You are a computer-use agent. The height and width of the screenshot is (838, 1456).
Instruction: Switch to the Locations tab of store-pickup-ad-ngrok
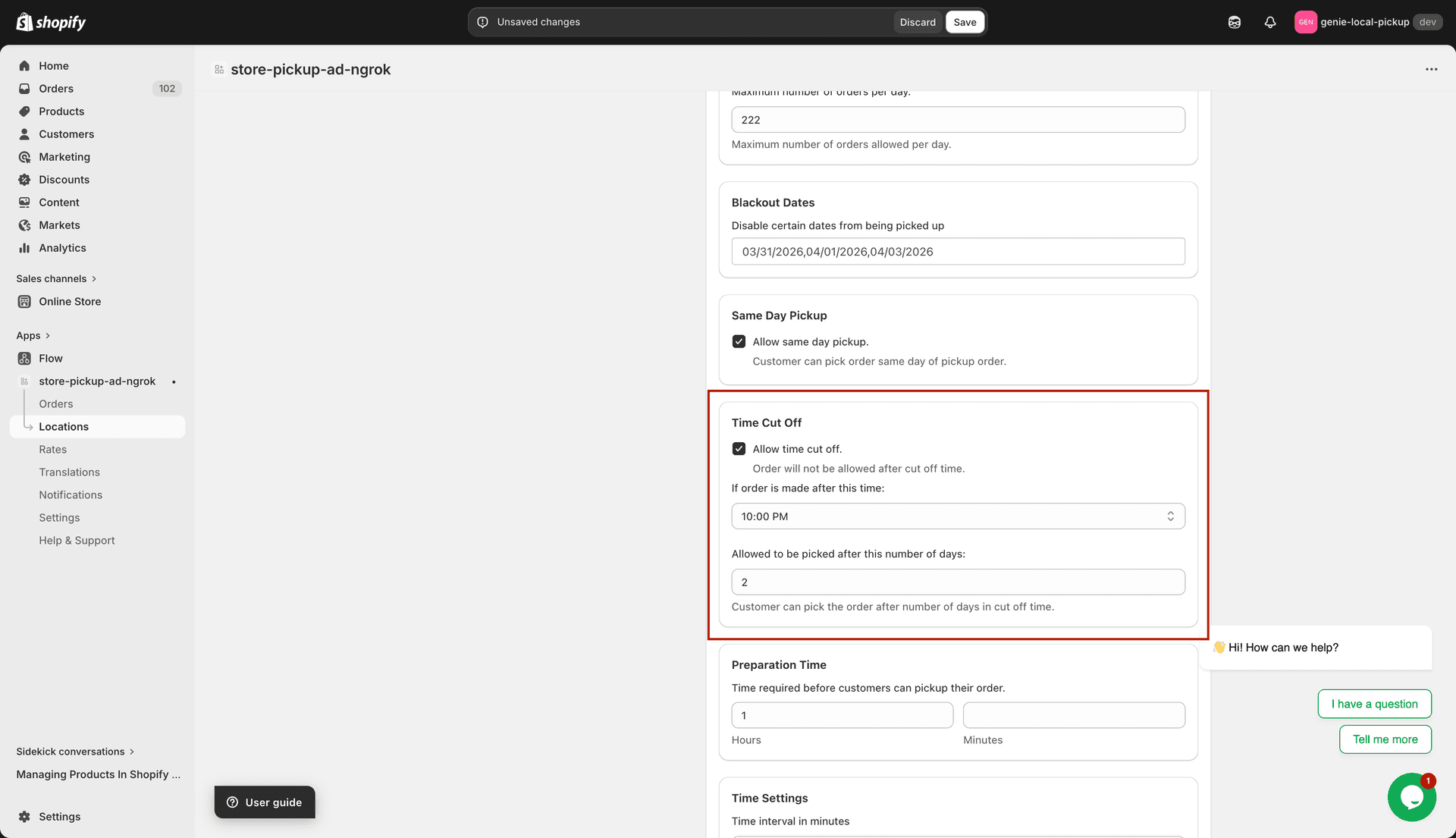point(64,426)
